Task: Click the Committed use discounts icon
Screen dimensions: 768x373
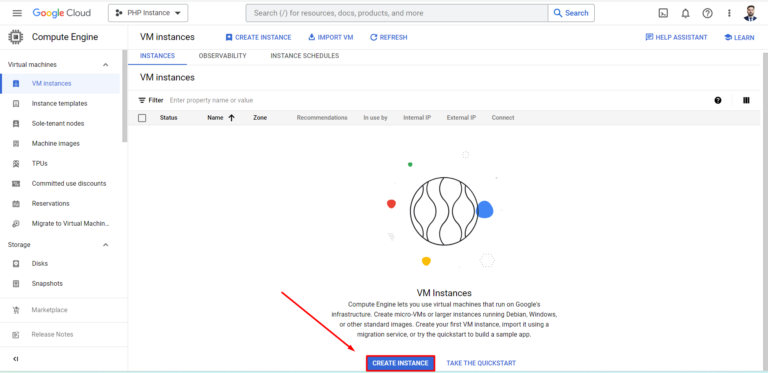Action: [x=16, y=184]
